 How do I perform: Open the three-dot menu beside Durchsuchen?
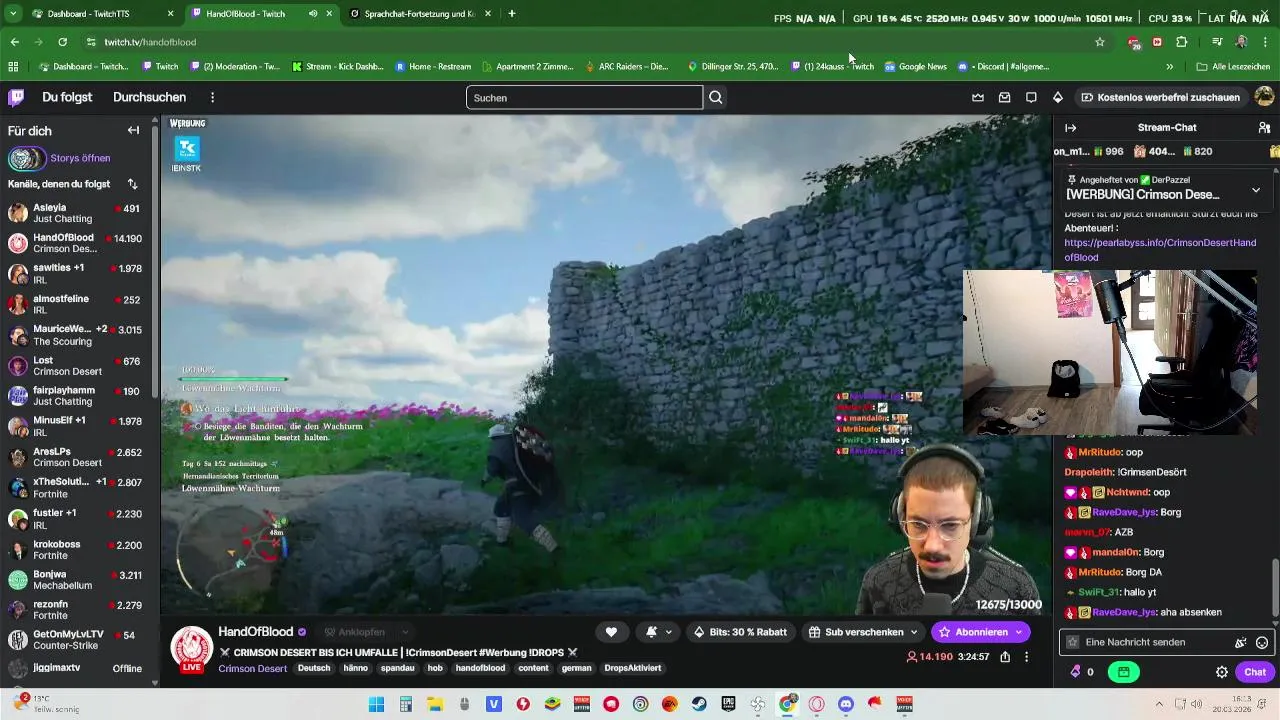tap(212, 97)
